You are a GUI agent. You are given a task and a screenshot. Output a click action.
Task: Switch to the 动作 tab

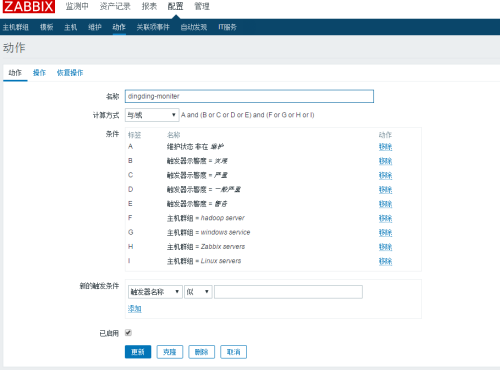coord(15,73)
